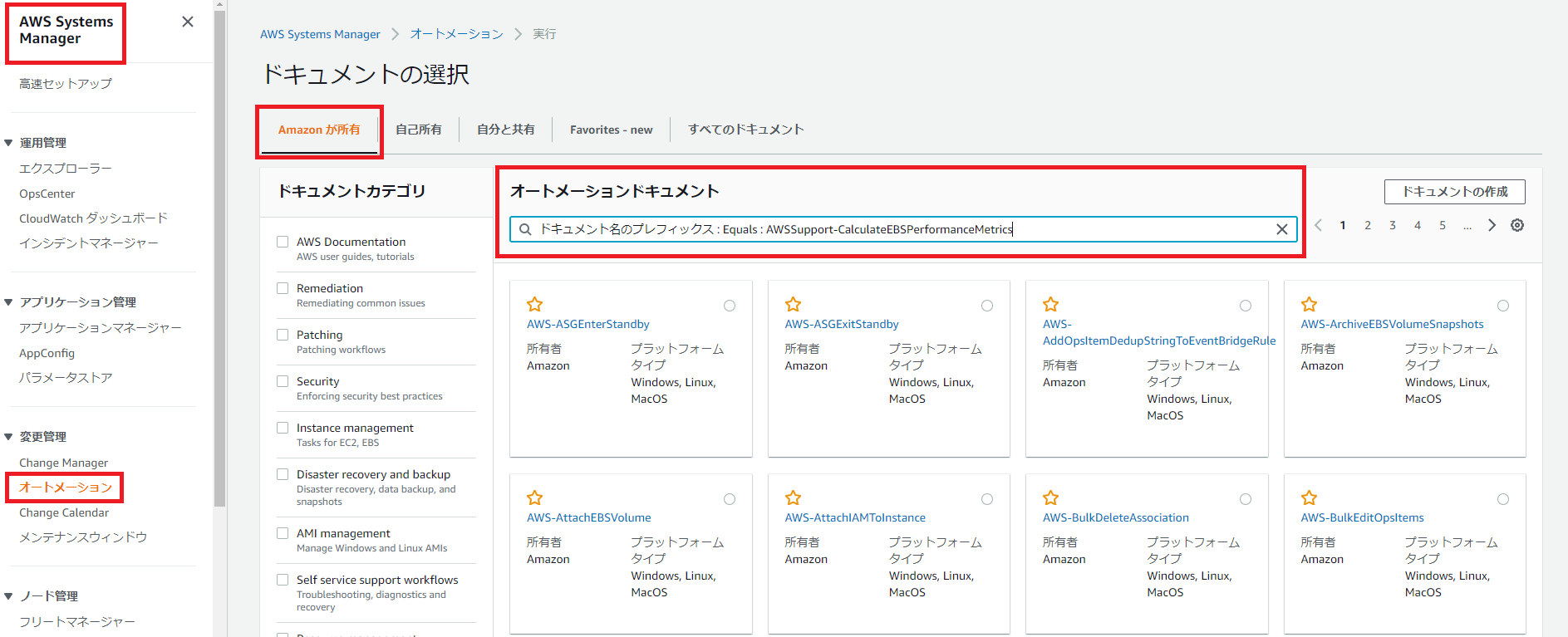Enable the AMI management filter

(283, 533)
